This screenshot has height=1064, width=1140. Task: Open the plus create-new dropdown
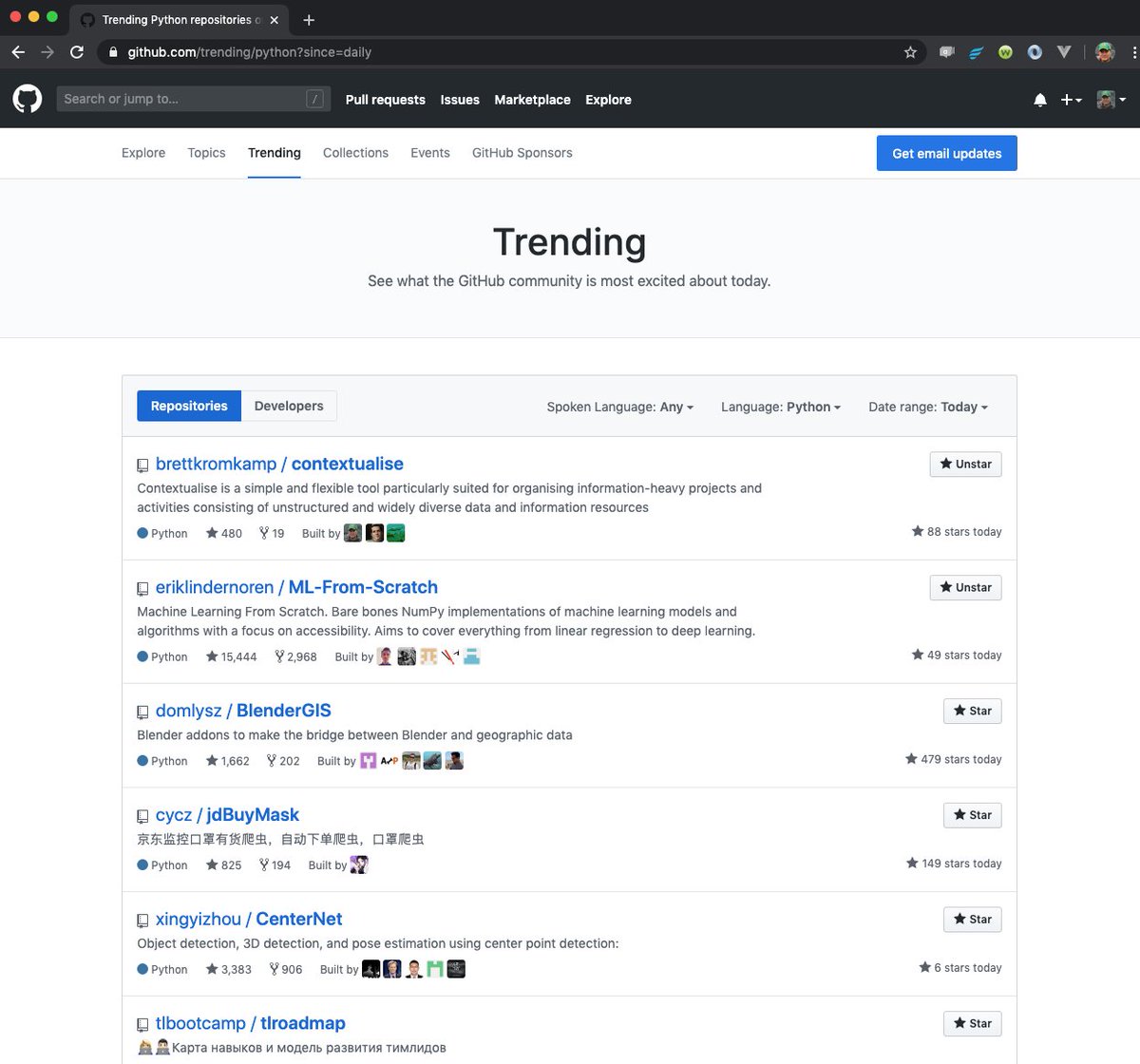coord(1071,100)
